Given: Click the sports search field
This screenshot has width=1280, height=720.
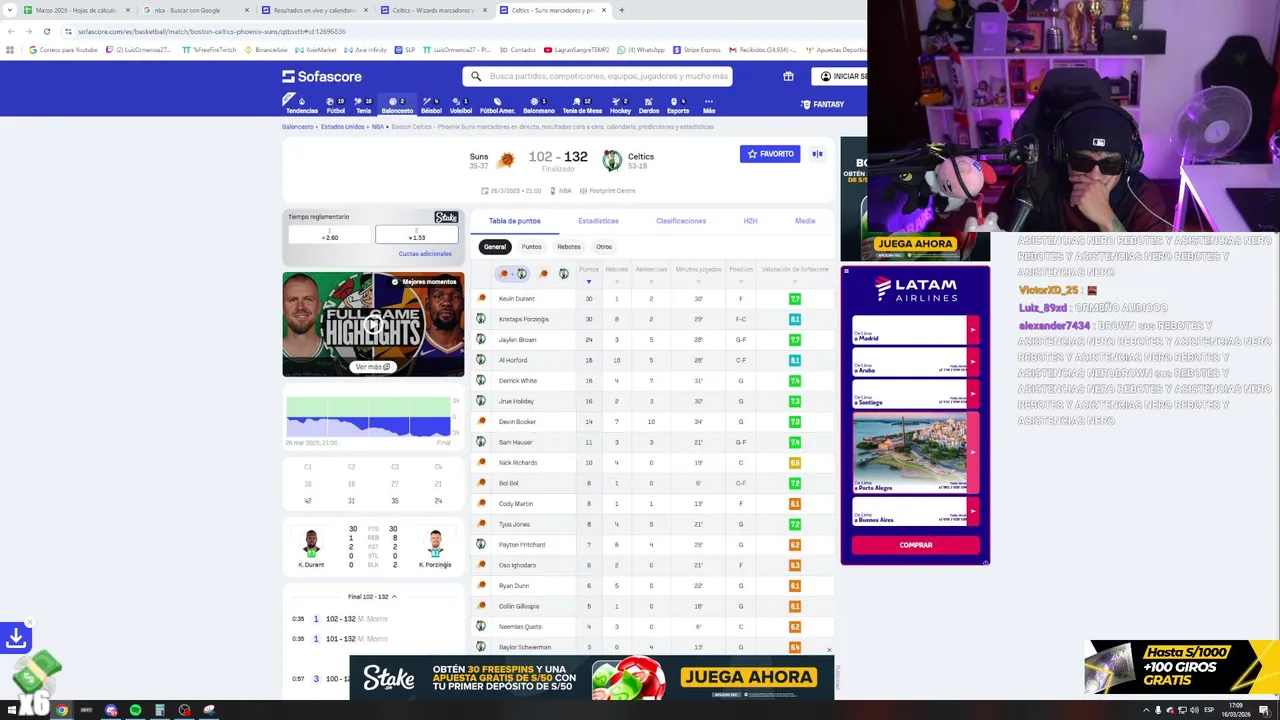Looking at the screenshot, I should (597, 76).
